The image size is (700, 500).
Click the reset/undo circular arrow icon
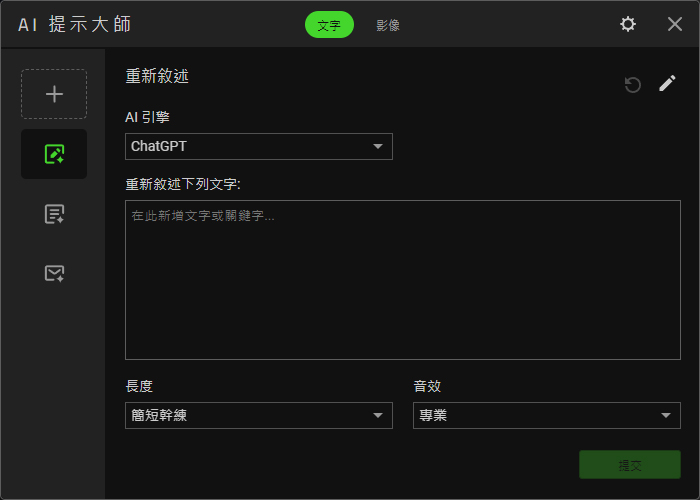[632, 84]
